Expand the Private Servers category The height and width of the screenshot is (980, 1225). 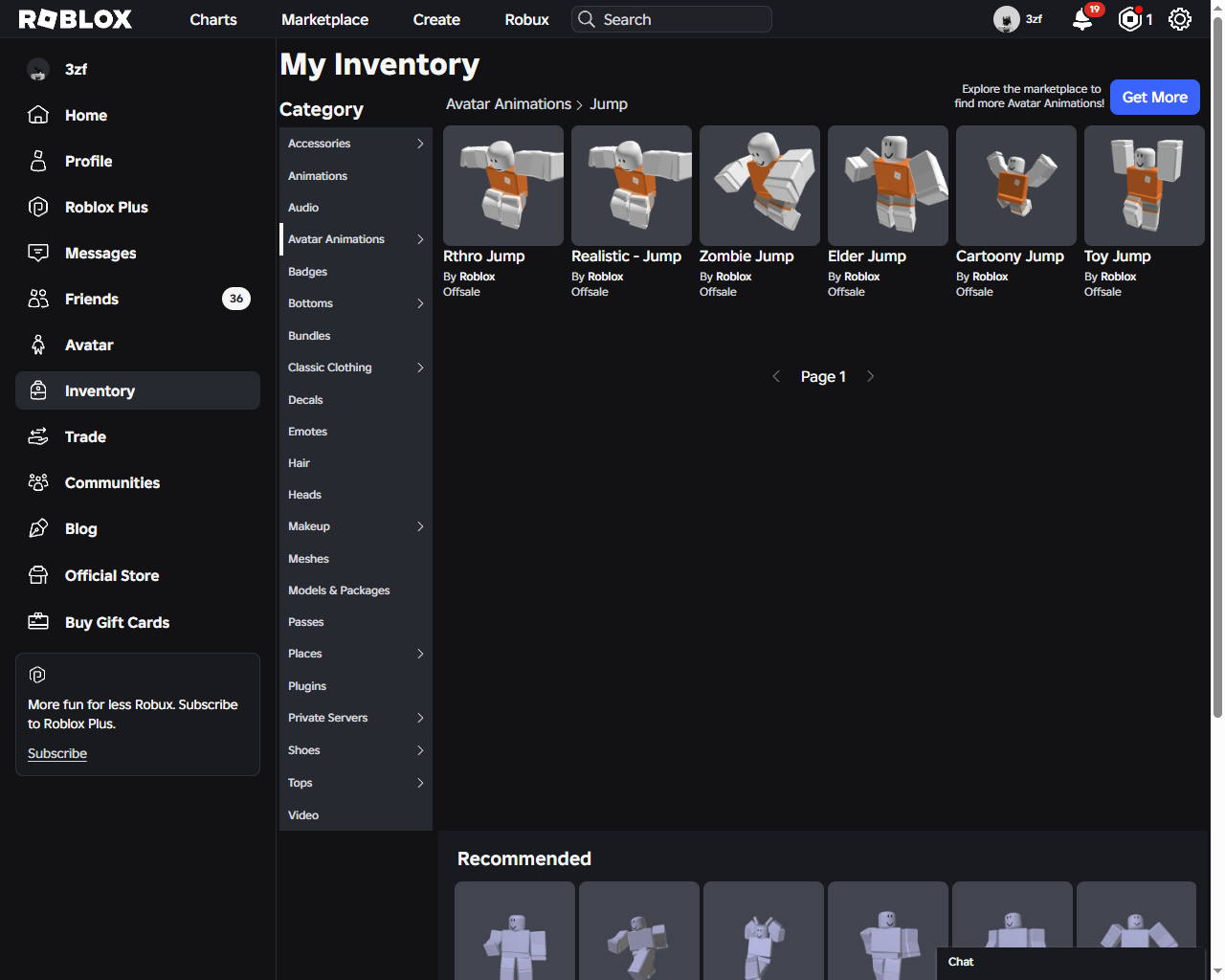click(x=420, y=718)
